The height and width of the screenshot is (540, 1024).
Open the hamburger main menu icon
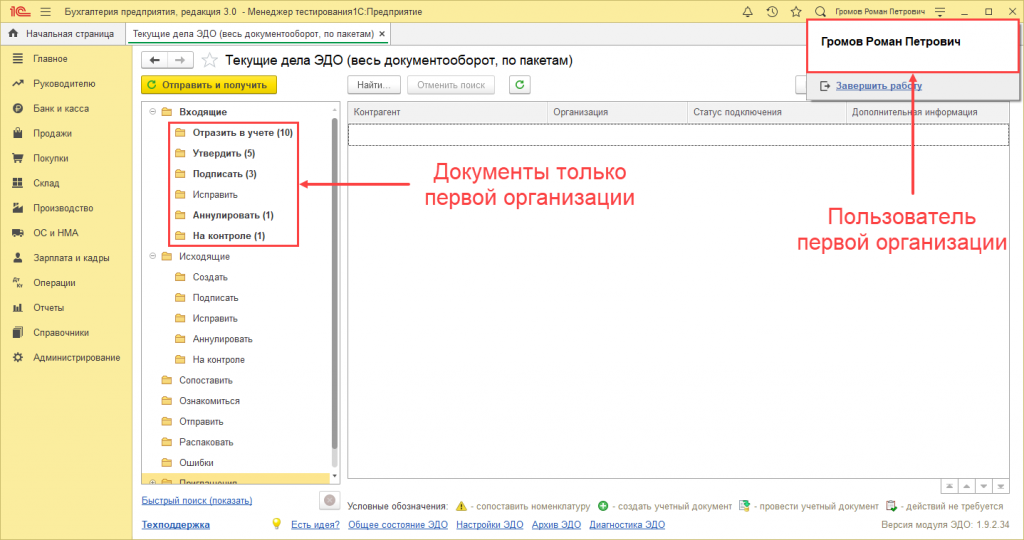click(45, 12)
